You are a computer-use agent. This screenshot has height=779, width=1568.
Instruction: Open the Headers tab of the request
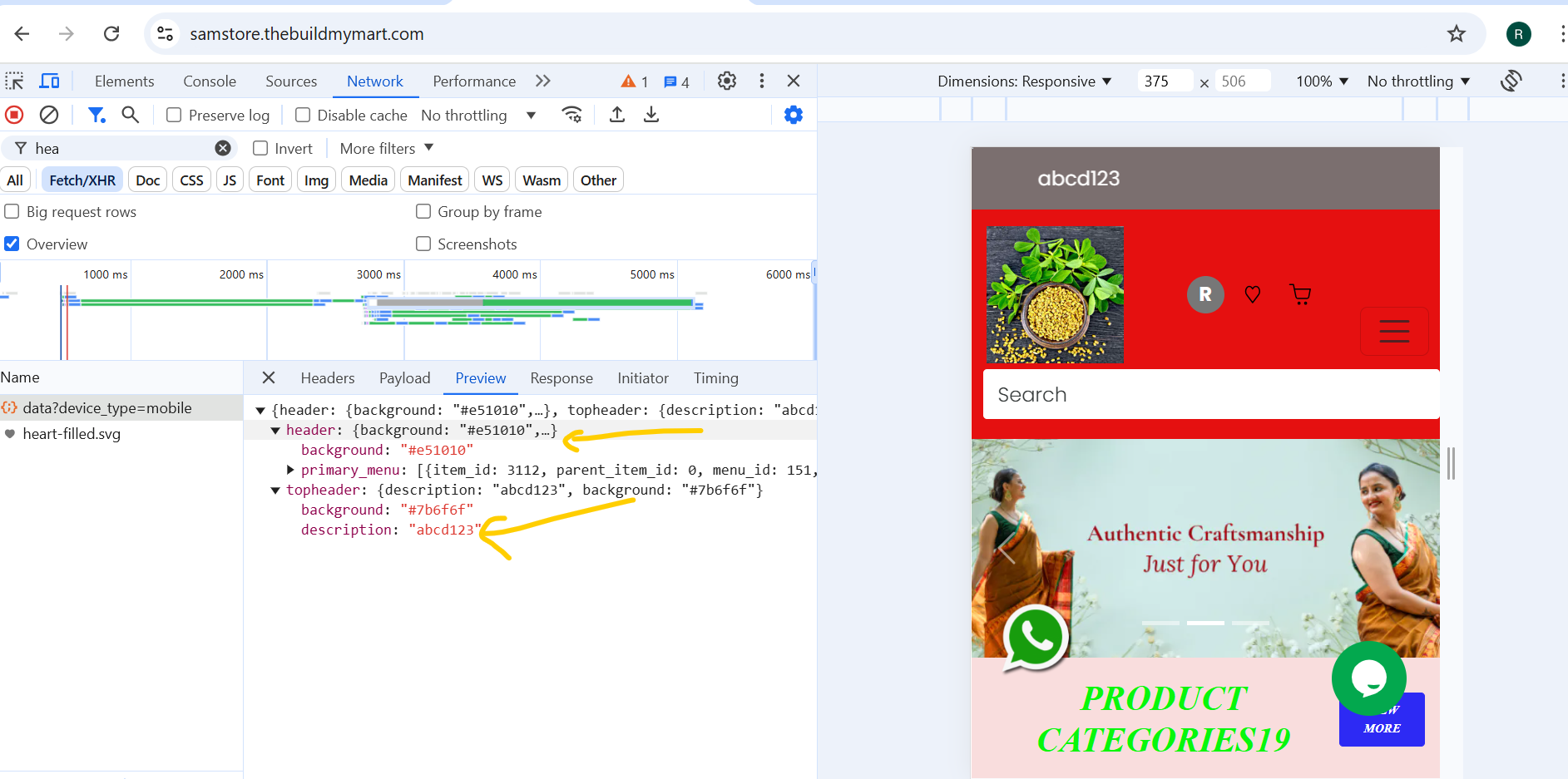(328, 377)
